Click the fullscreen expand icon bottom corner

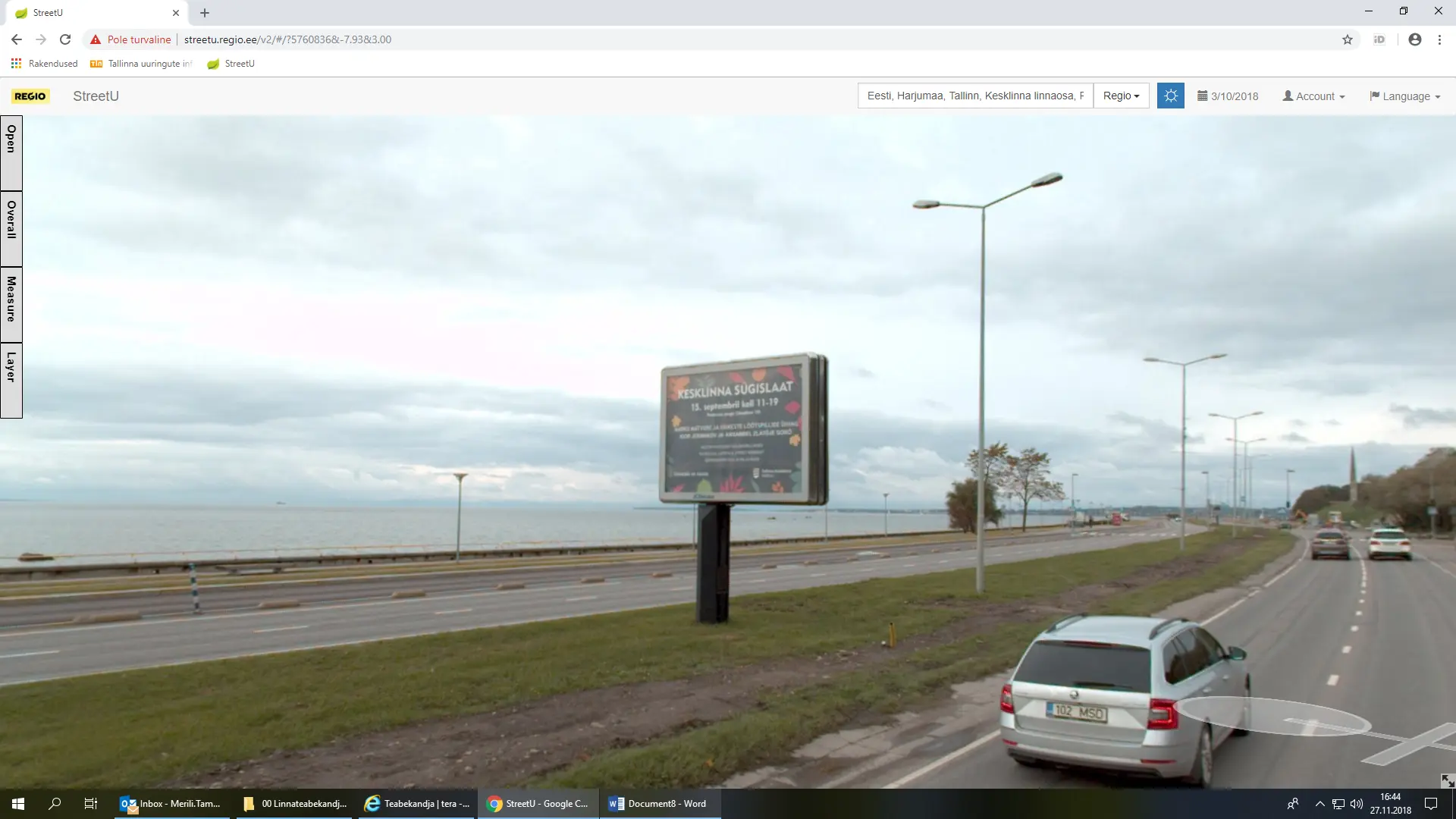tap(1447, 780)
